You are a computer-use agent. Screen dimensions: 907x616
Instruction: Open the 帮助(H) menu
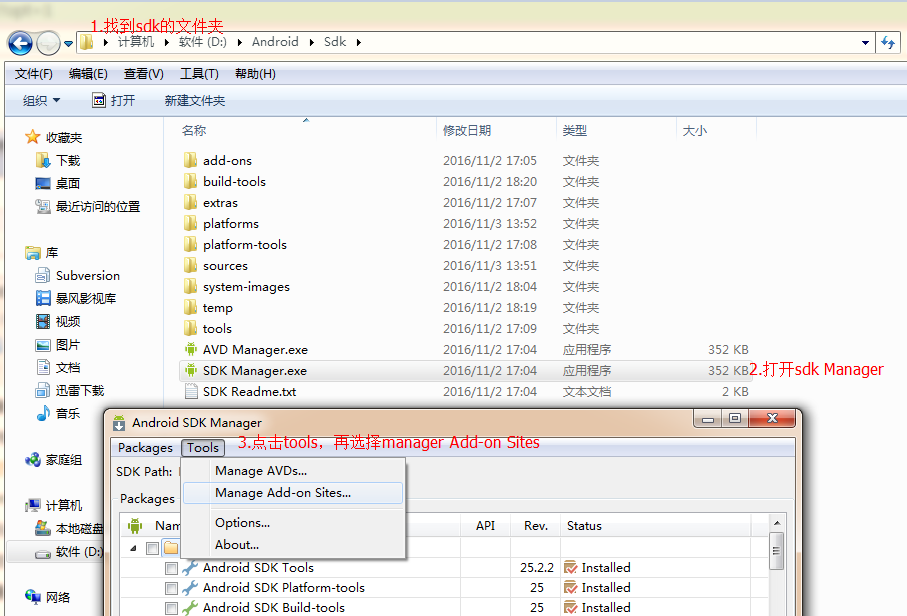pyautogui.click(x=255, y=74)
